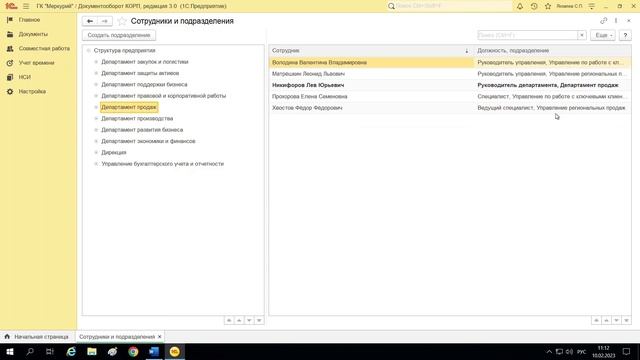
Task: Move up in department tree navigation
Action: 239,321
